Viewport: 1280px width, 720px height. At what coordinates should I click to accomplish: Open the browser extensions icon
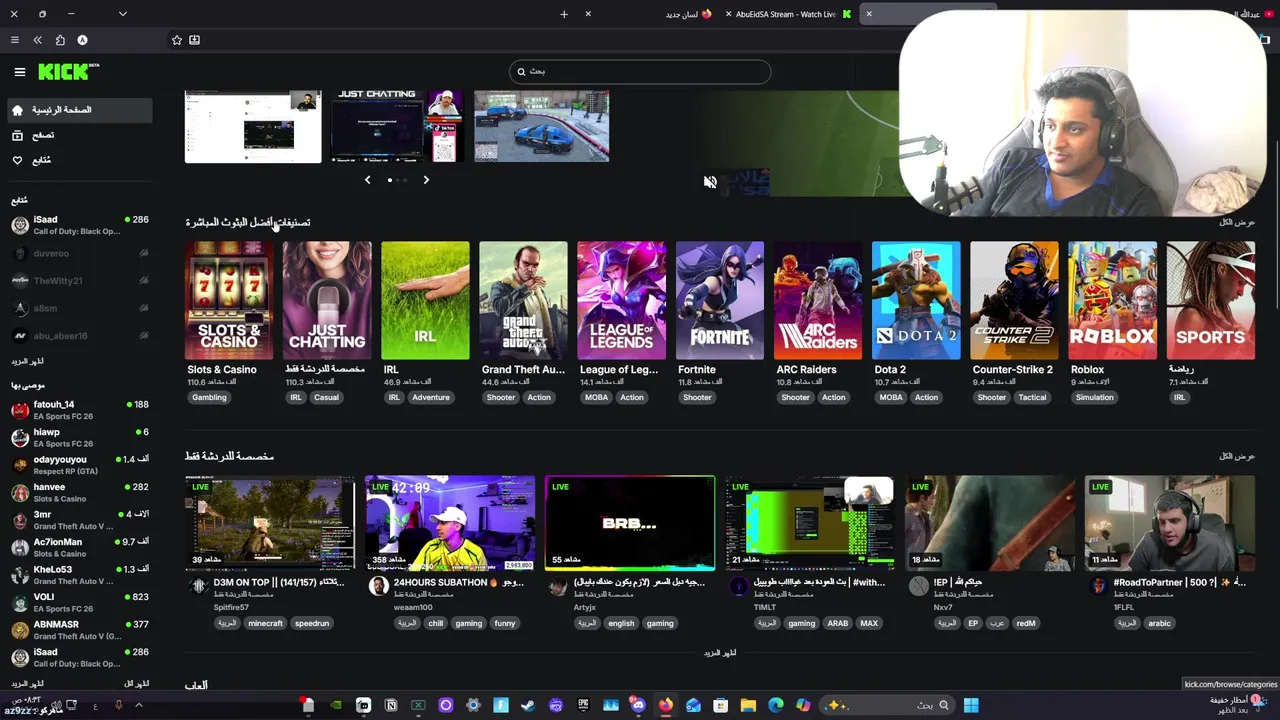point(60,40)
